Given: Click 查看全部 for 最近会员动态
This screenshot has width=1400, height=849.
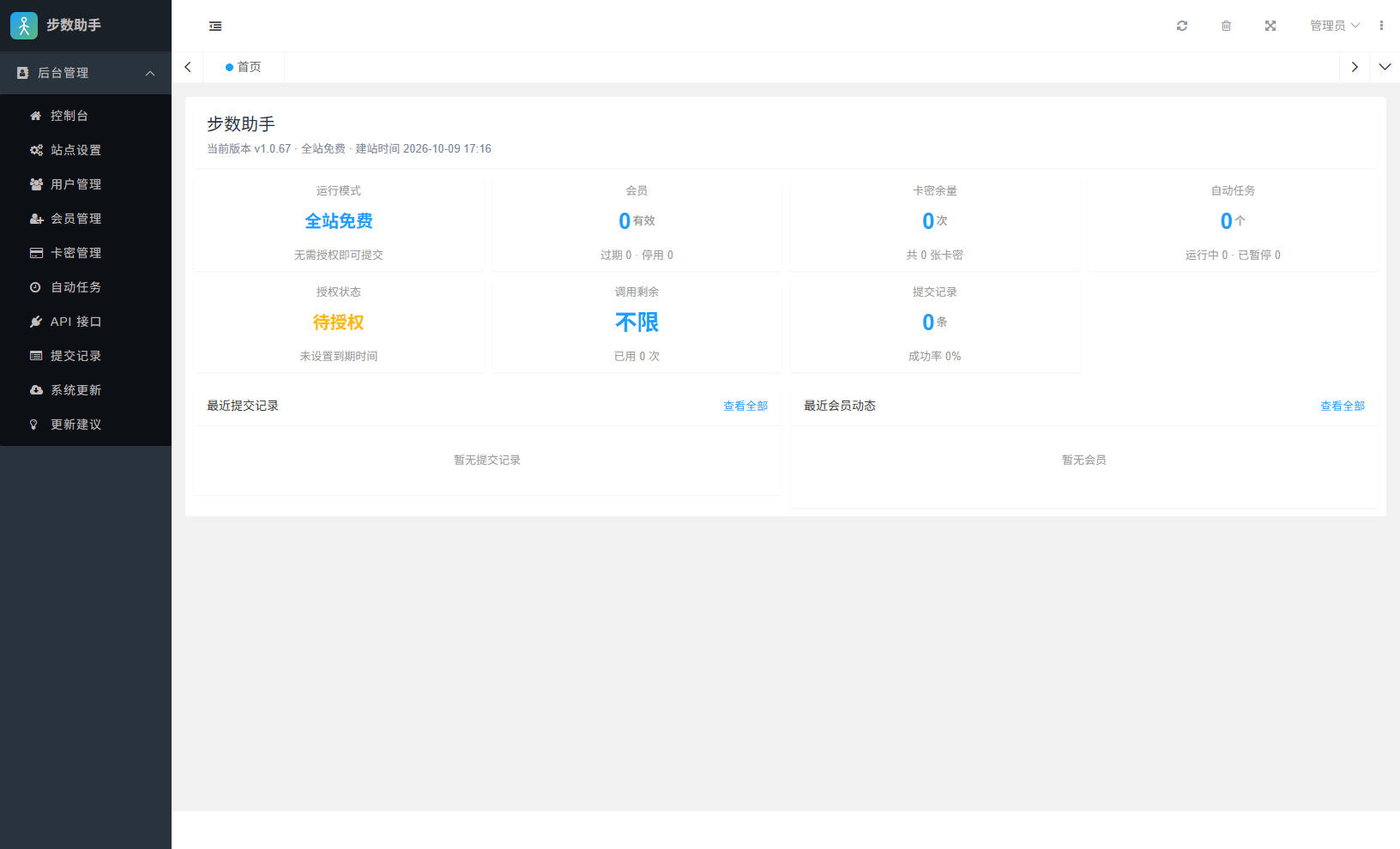Looking at the screenshot, I should [1343, 406].
